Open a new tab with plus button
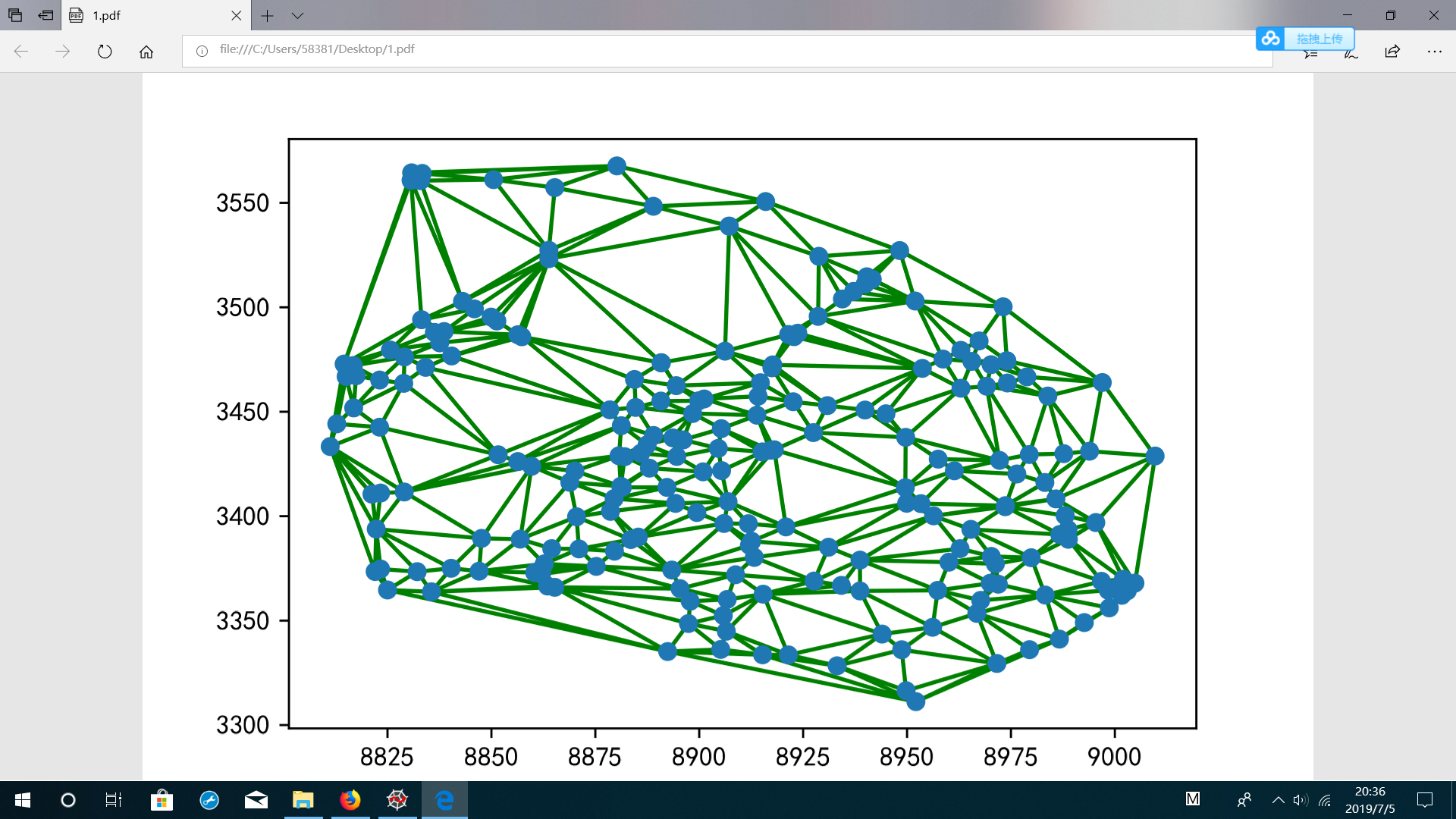 [x=267, y=15]
